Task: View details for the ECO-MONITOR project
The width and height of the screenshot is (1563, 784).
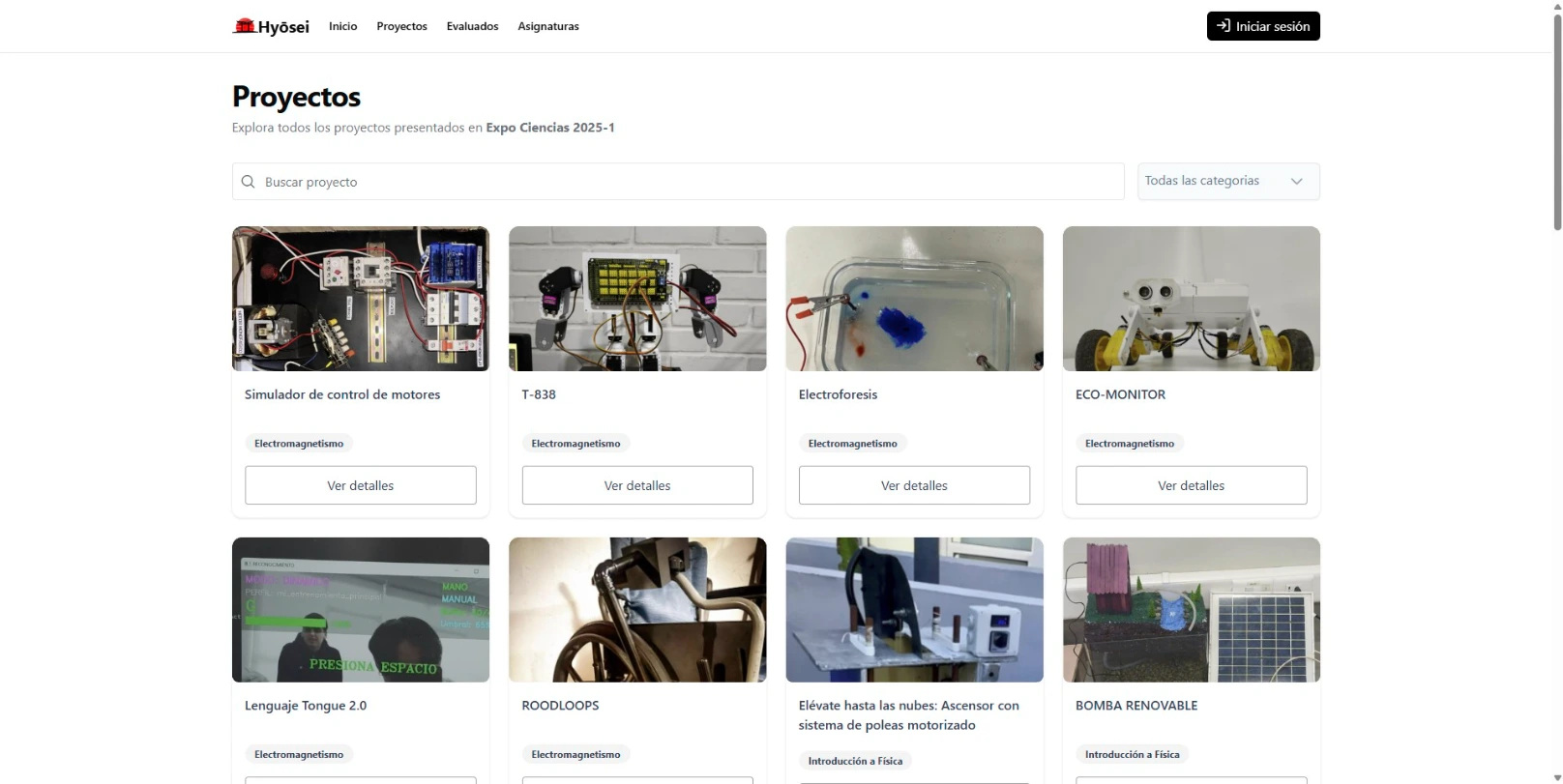Action: click(1192, 485)
